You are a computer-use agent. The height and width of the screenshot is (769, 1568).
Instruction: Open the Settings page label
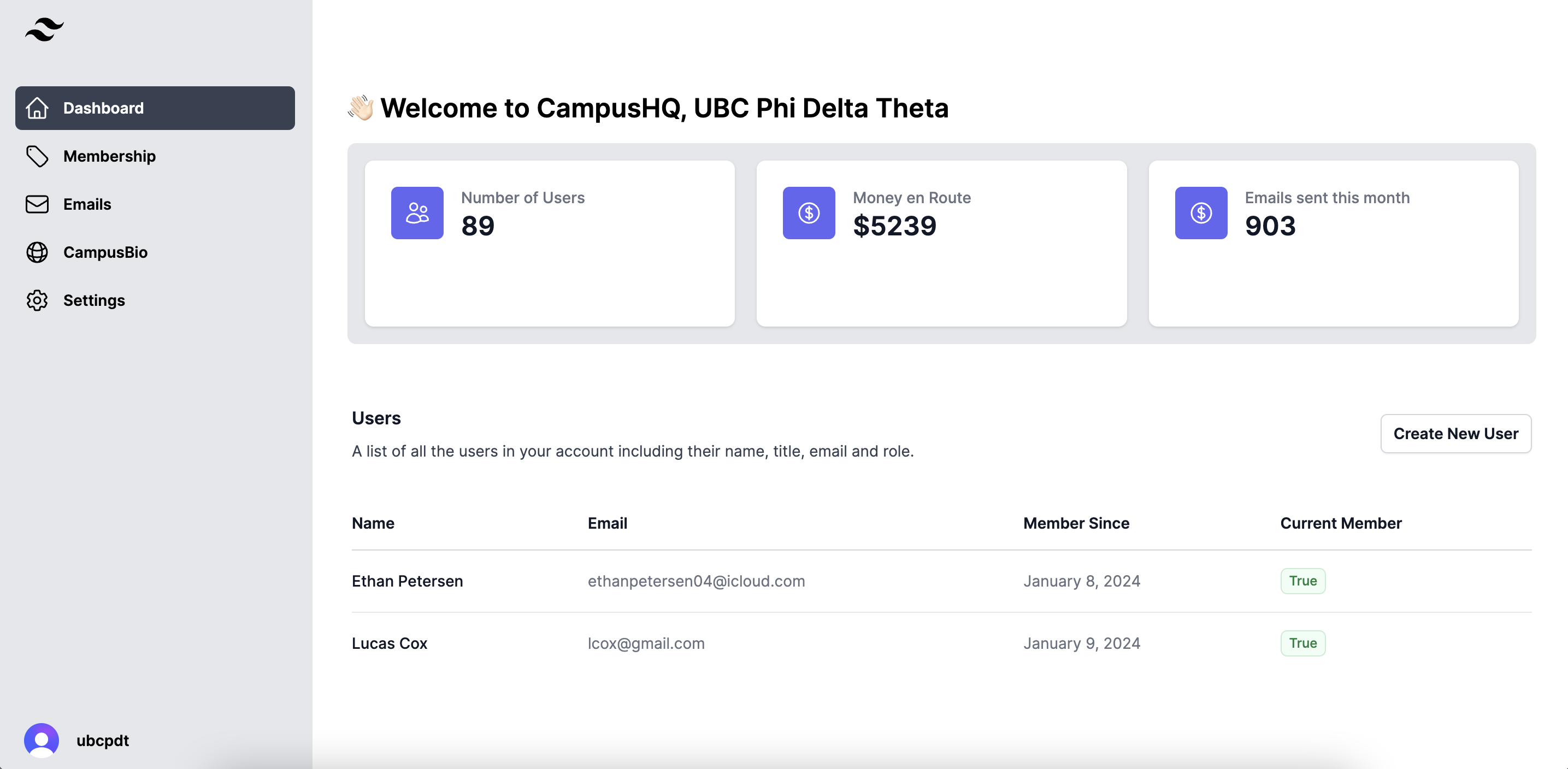95,300
